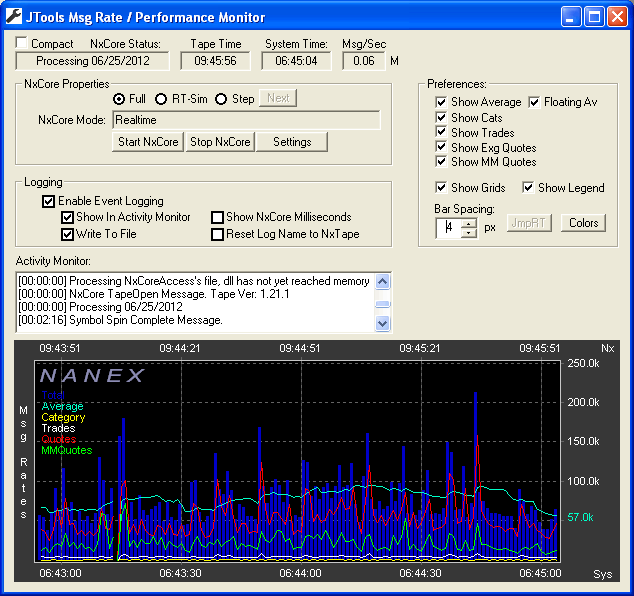
Task: Maximize the JTools window
Action: (594, 17)
